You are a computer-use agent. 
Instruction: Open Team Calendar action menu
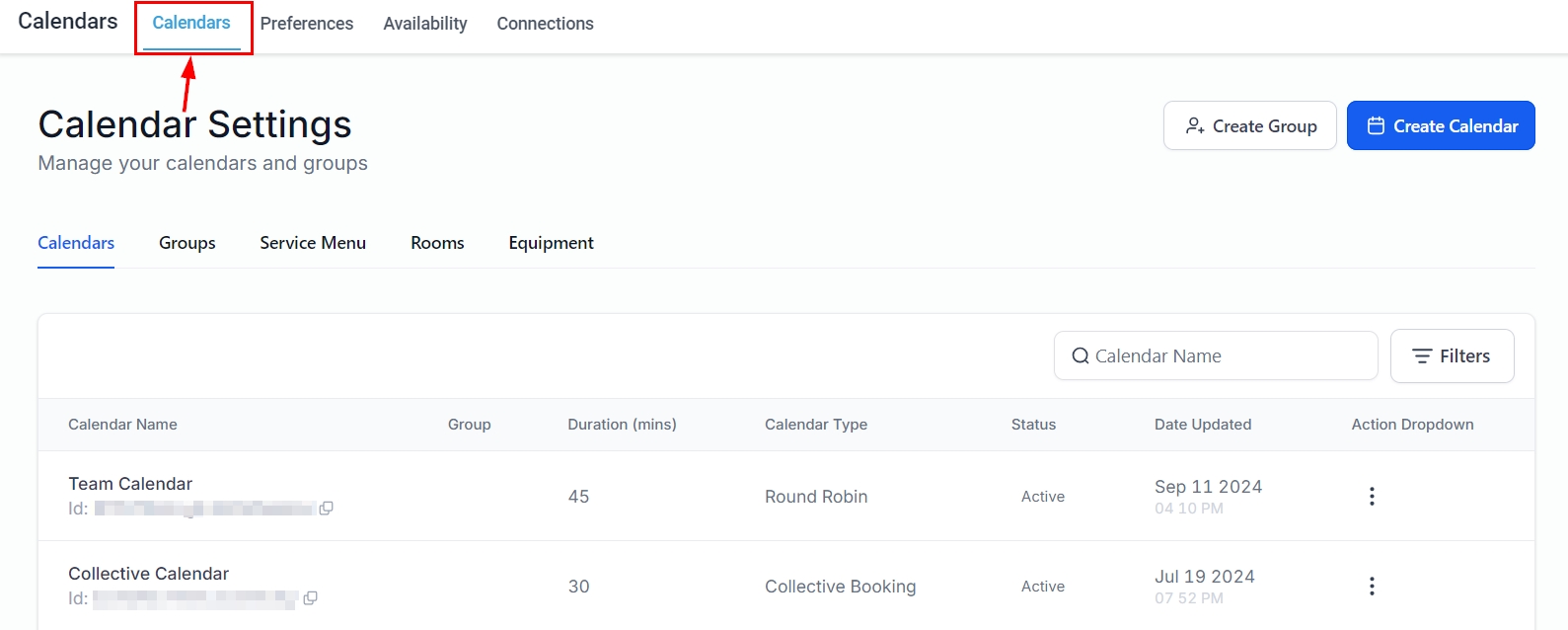coord(1371,497)
